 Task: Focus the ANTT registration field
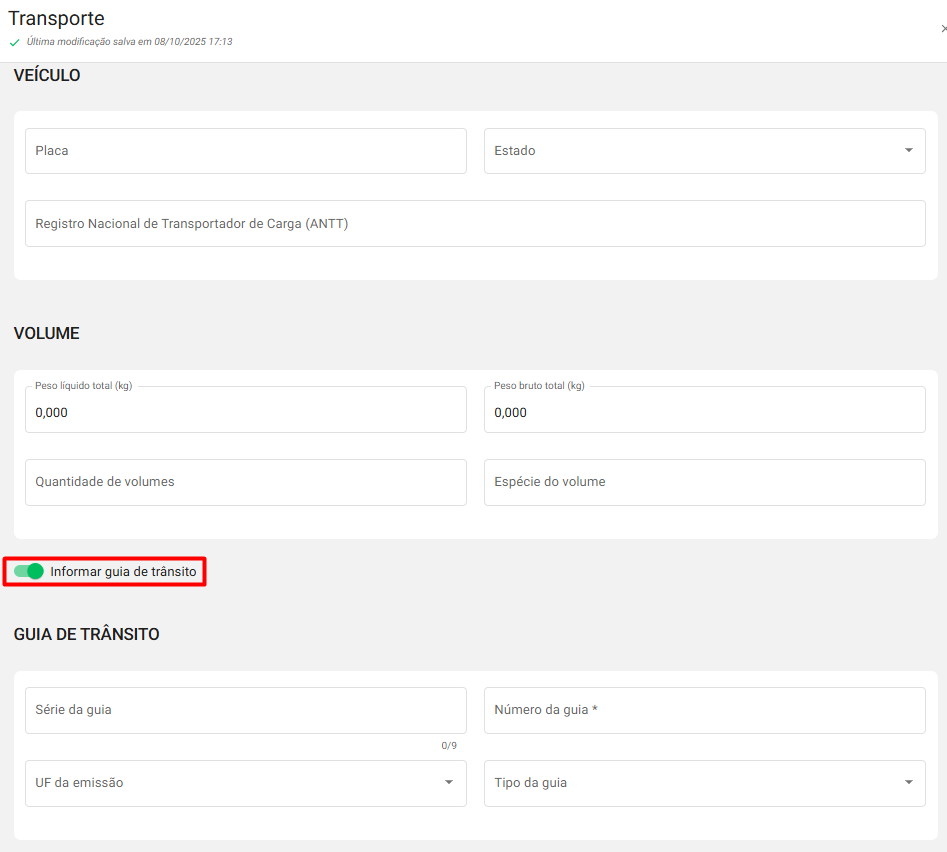[x=475, y=224]
